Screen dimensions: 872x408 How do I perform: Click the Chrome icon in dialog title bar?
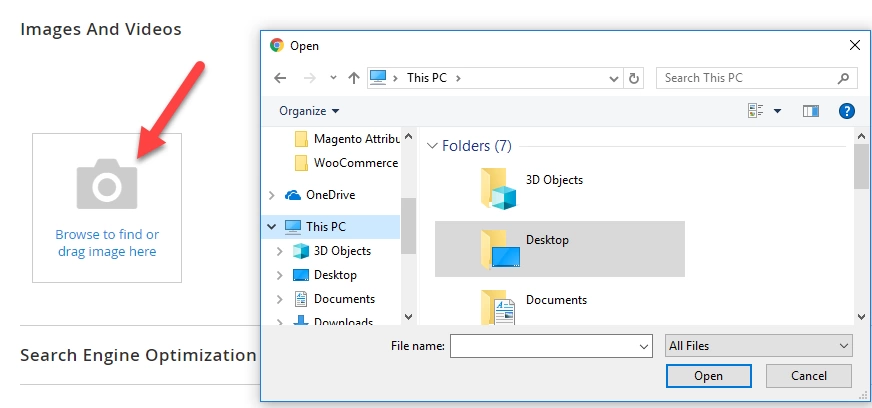pyautogui.click(x=277, y=45)
